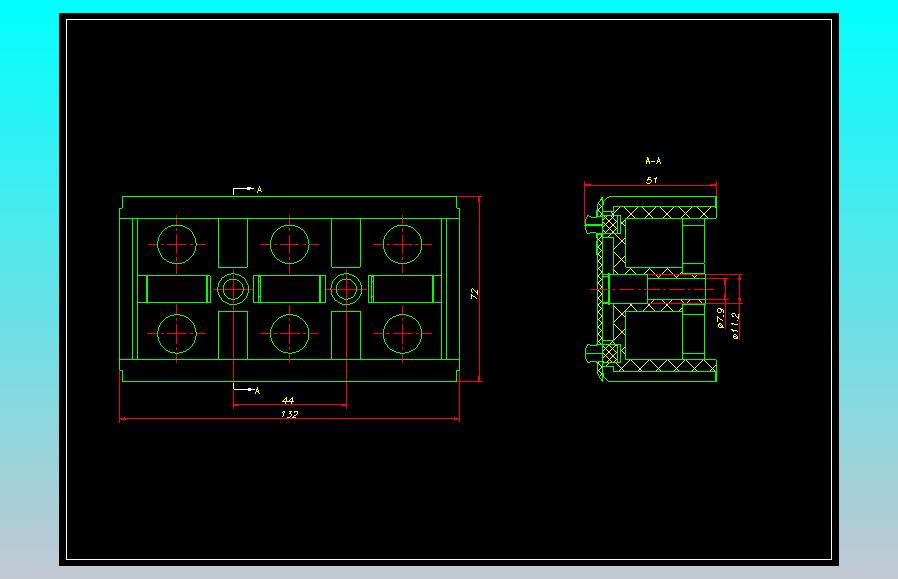This screenshot has width=898, height=579.
Task: Click the "ø11.2" diameter dimension text
Action: (736, 326)
